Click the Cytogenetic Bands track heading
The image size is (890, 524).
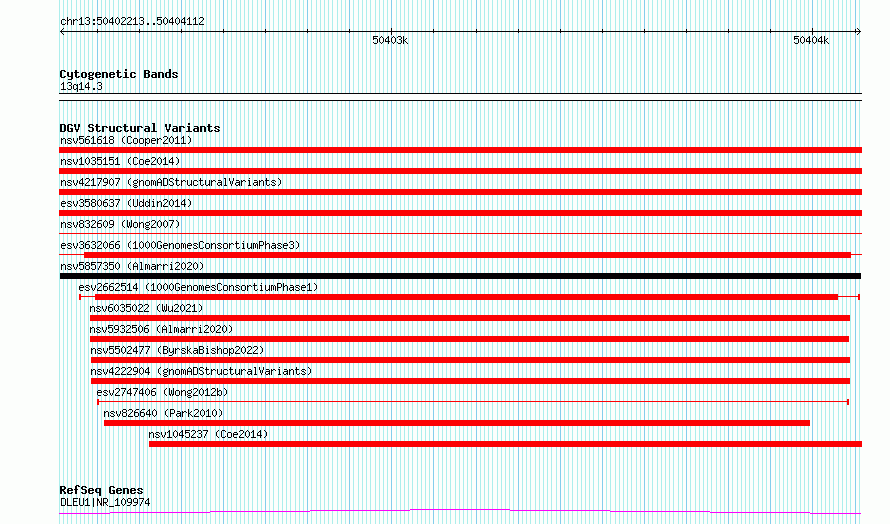119,74
